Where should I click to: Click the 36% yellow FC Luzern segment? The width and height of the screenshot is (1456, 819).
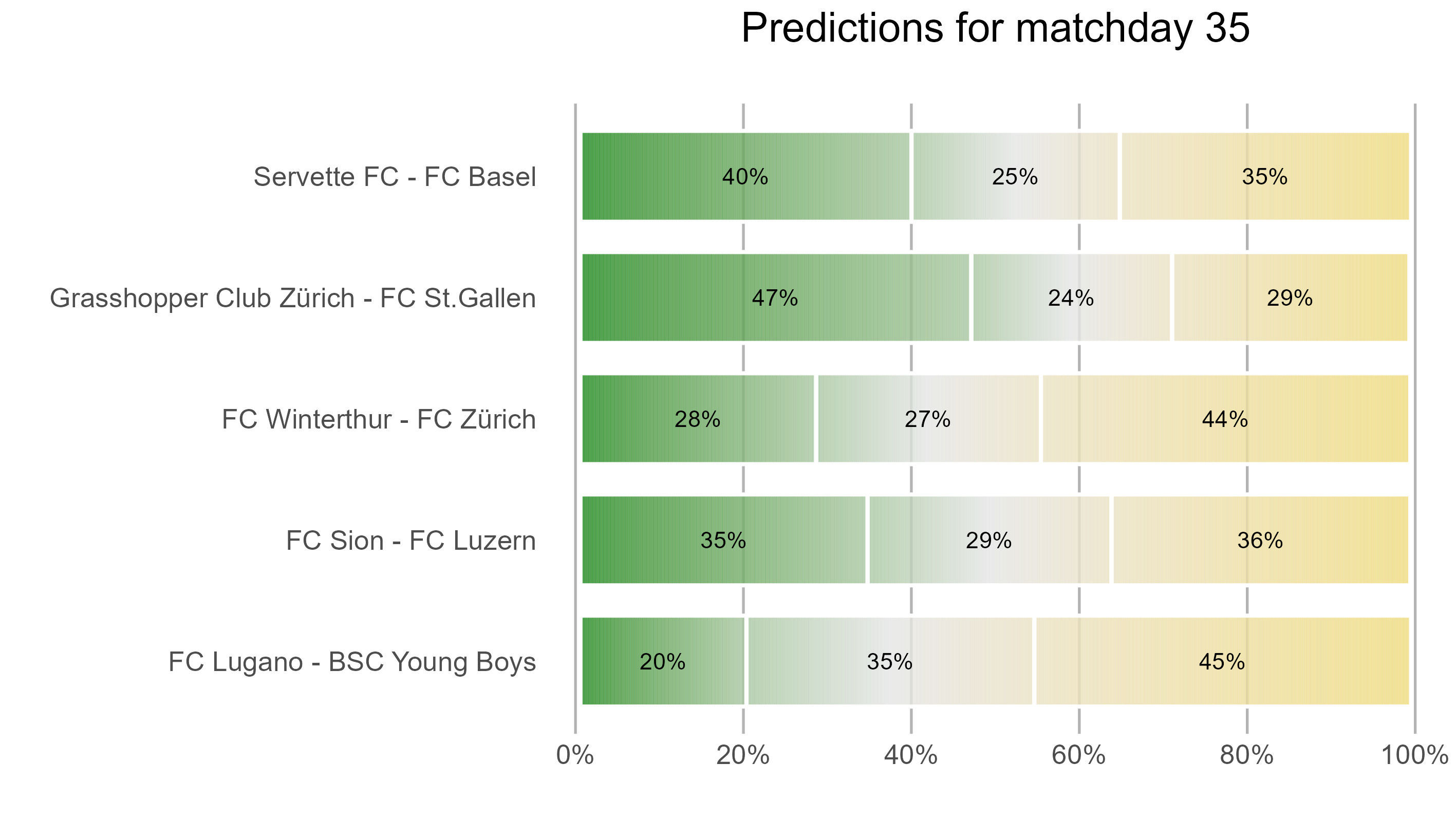click(1260, 541)
